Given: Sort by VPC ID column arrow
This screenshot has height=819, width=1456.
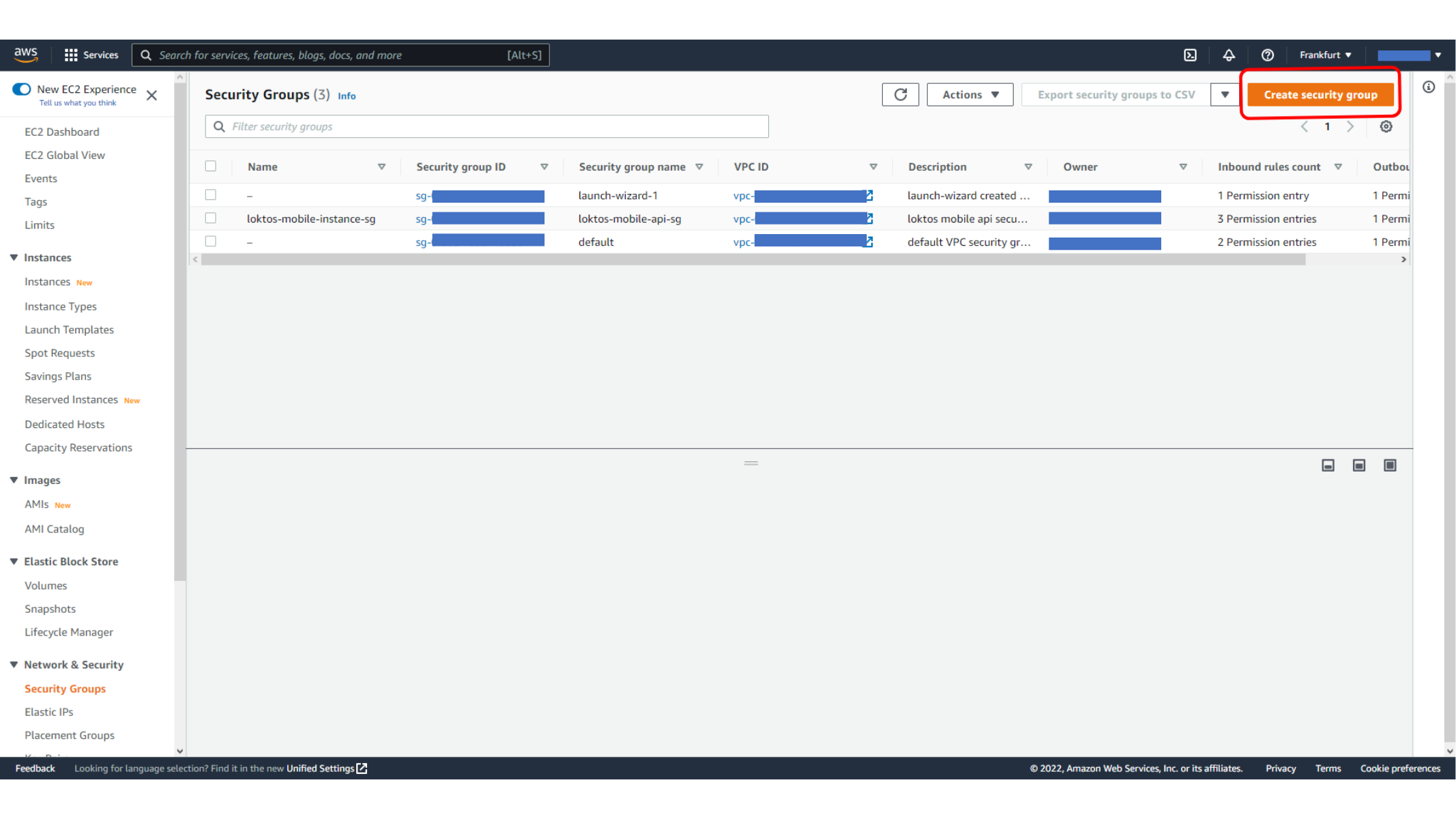Looking at the screenshot, I should (873, 167).
